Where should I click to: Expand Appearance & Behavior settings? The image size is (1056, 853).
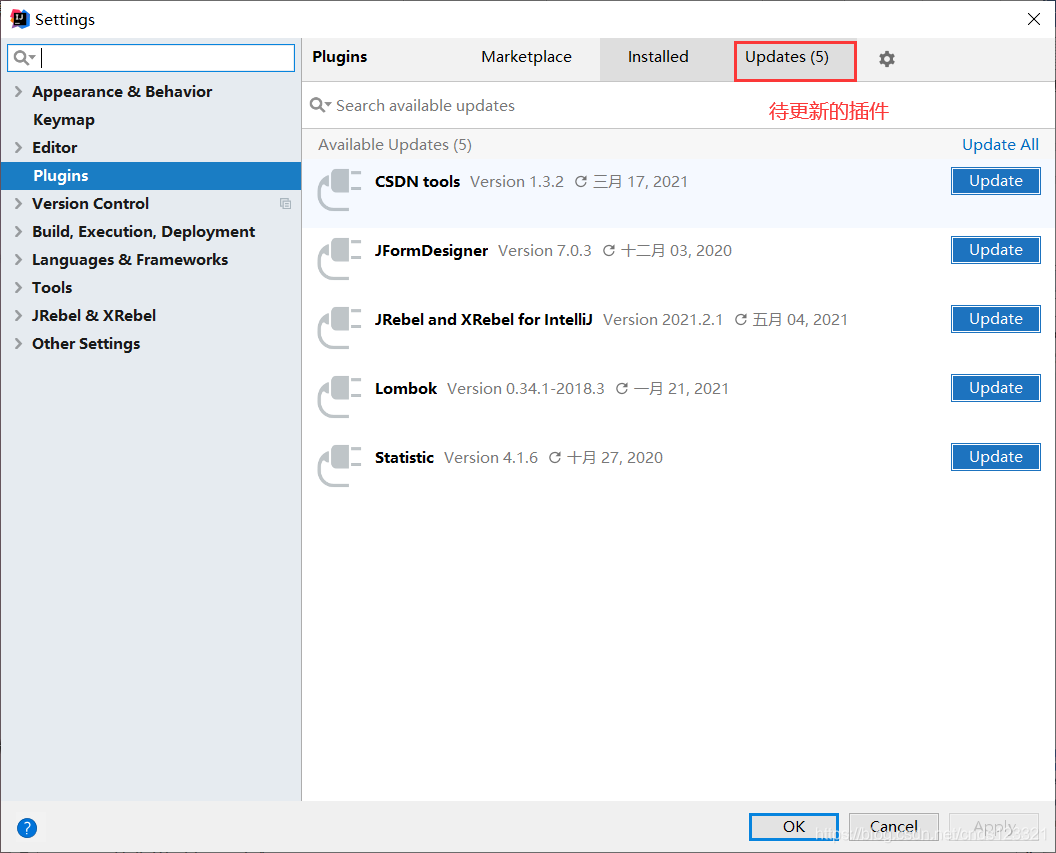(18, 92)
